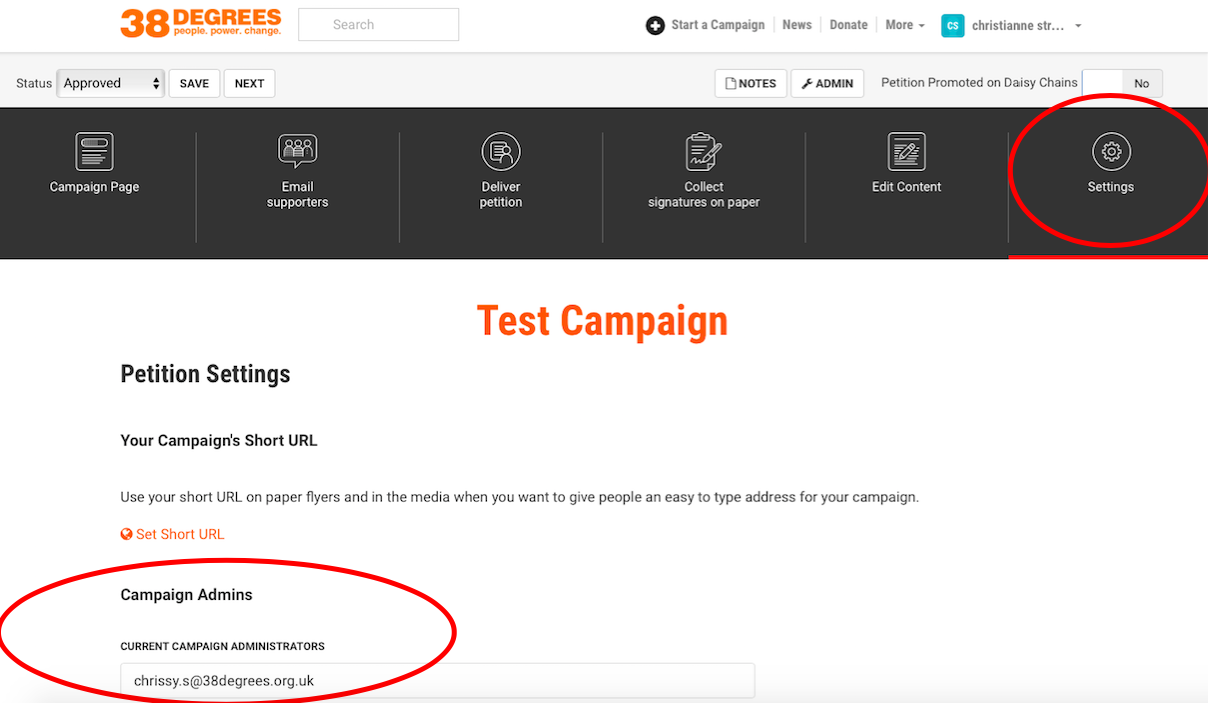
Task: Open the News menu item
Action: (x=797, y=26)
